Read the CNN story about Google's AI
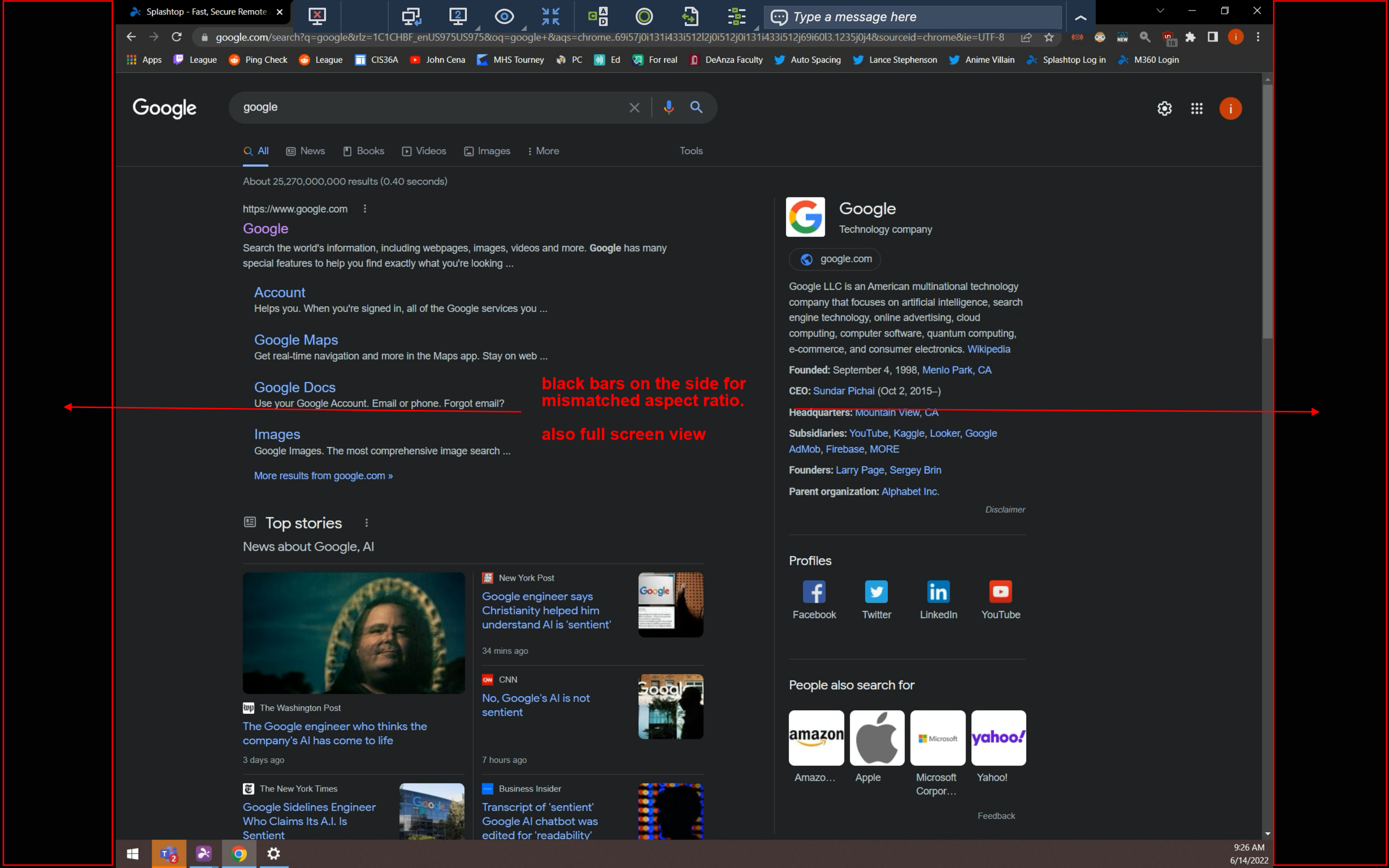 (x=535, y=705)
